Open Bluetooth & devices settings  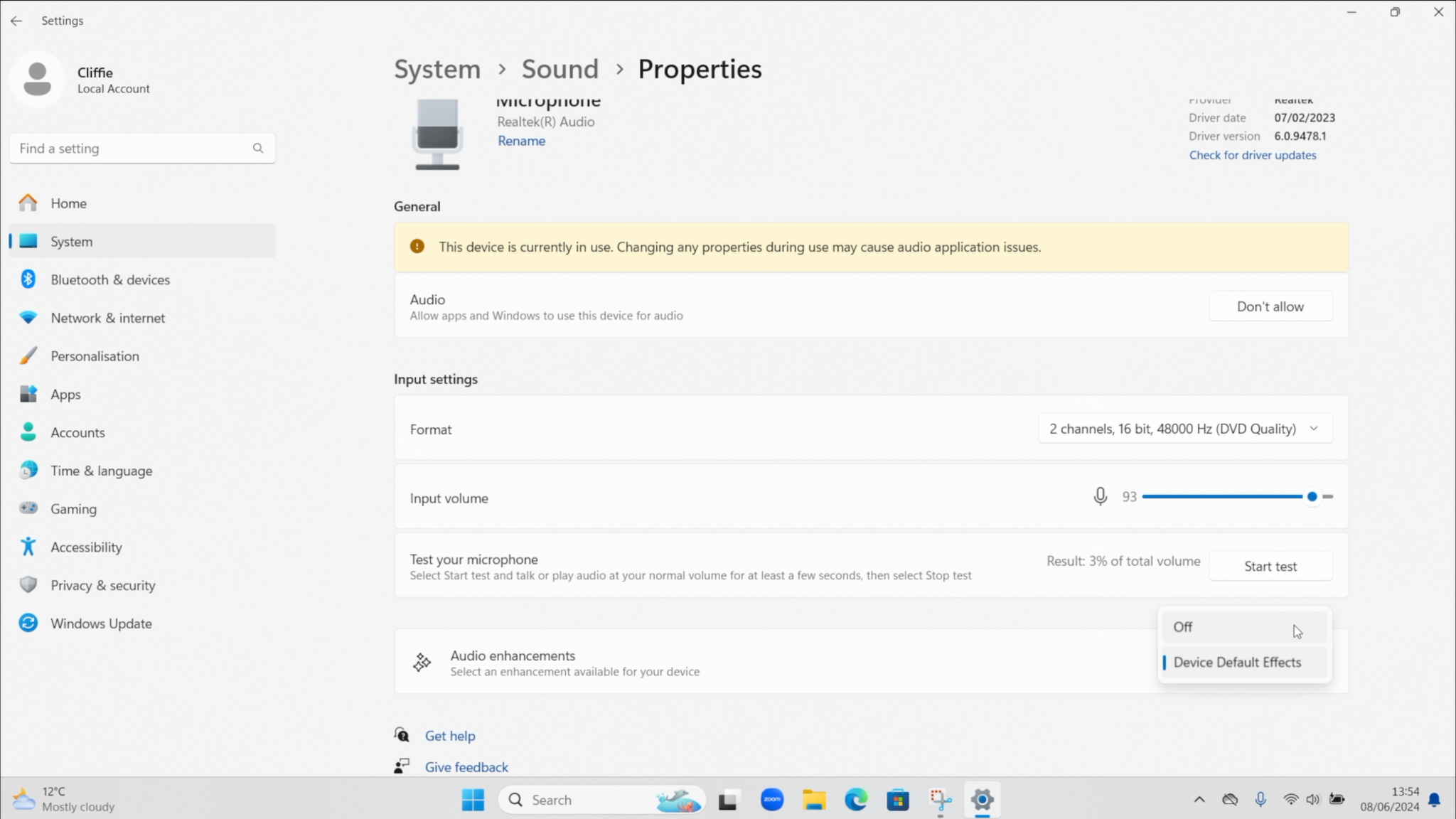(x=109, y=279)
